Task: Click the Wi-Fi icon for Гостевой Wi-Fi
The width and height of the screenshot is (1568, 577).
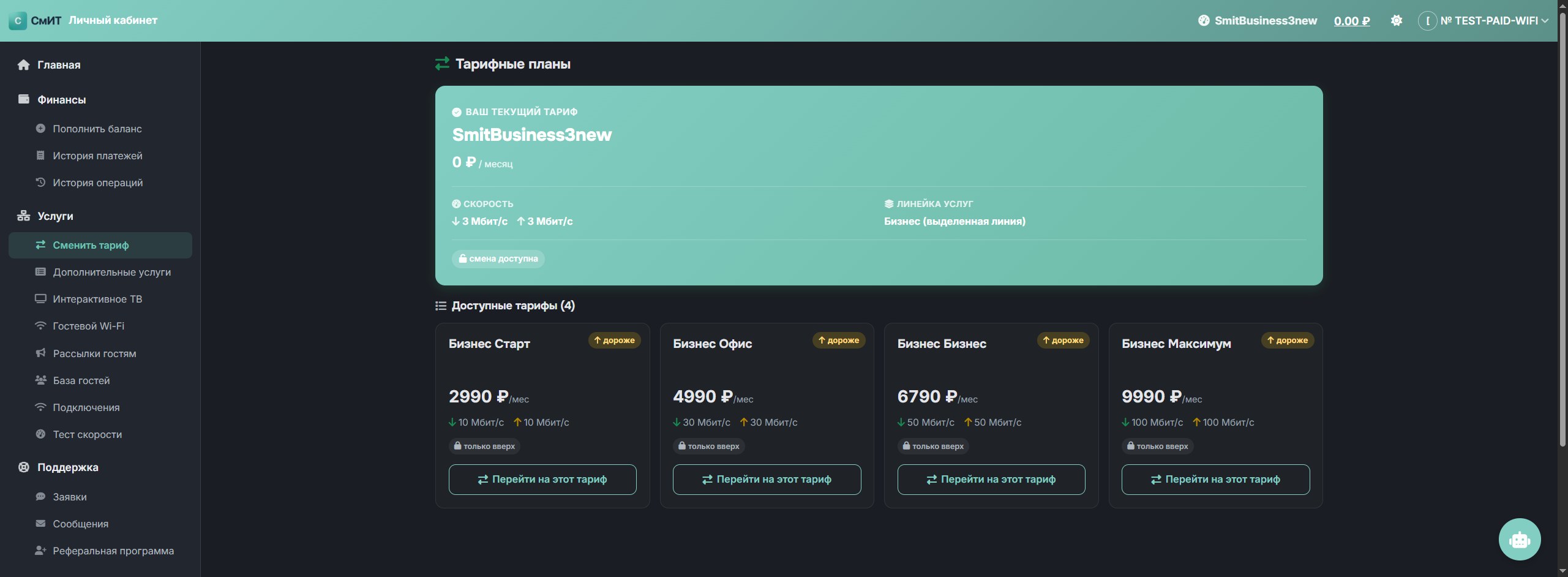Action: coord(40,325)
